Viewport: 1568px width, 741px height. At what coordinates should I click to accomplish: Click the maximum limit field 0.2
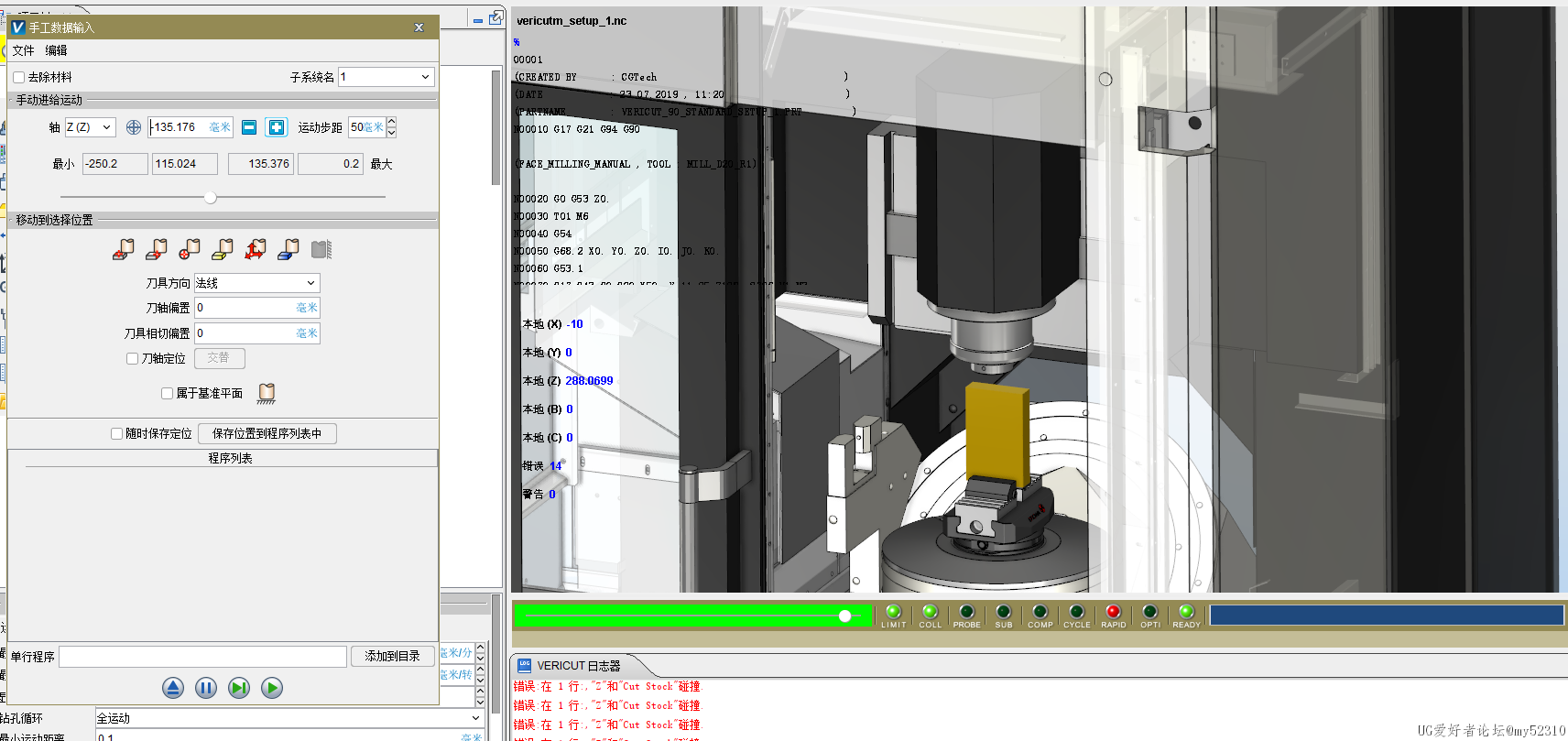331,164
